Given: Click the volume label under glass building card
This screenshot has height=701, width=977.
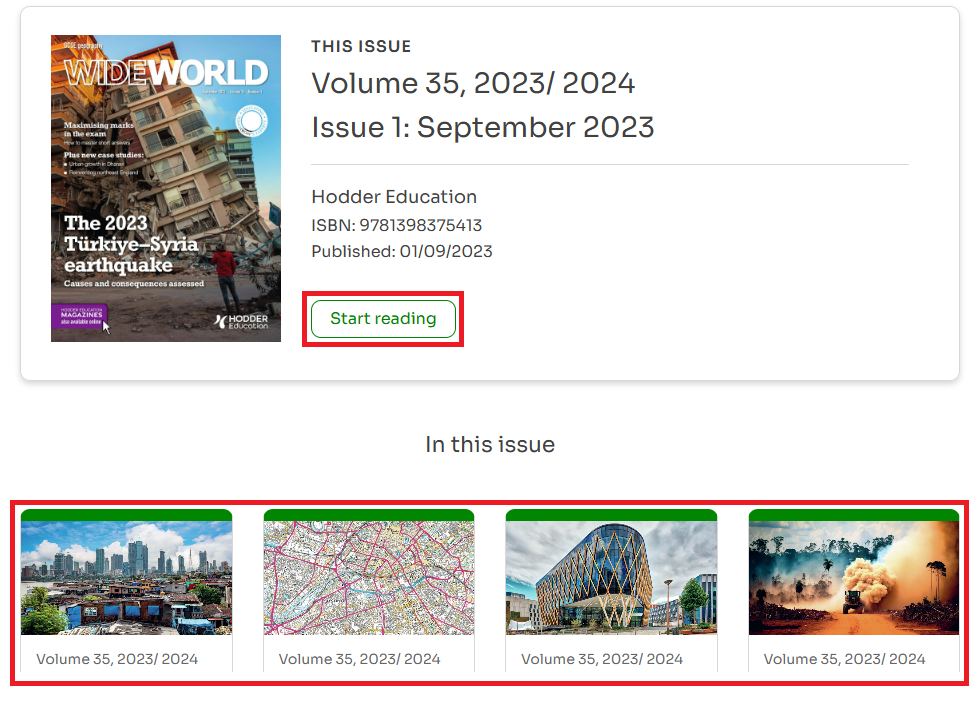Looking at the screenshot, I should tap(602, 659).
